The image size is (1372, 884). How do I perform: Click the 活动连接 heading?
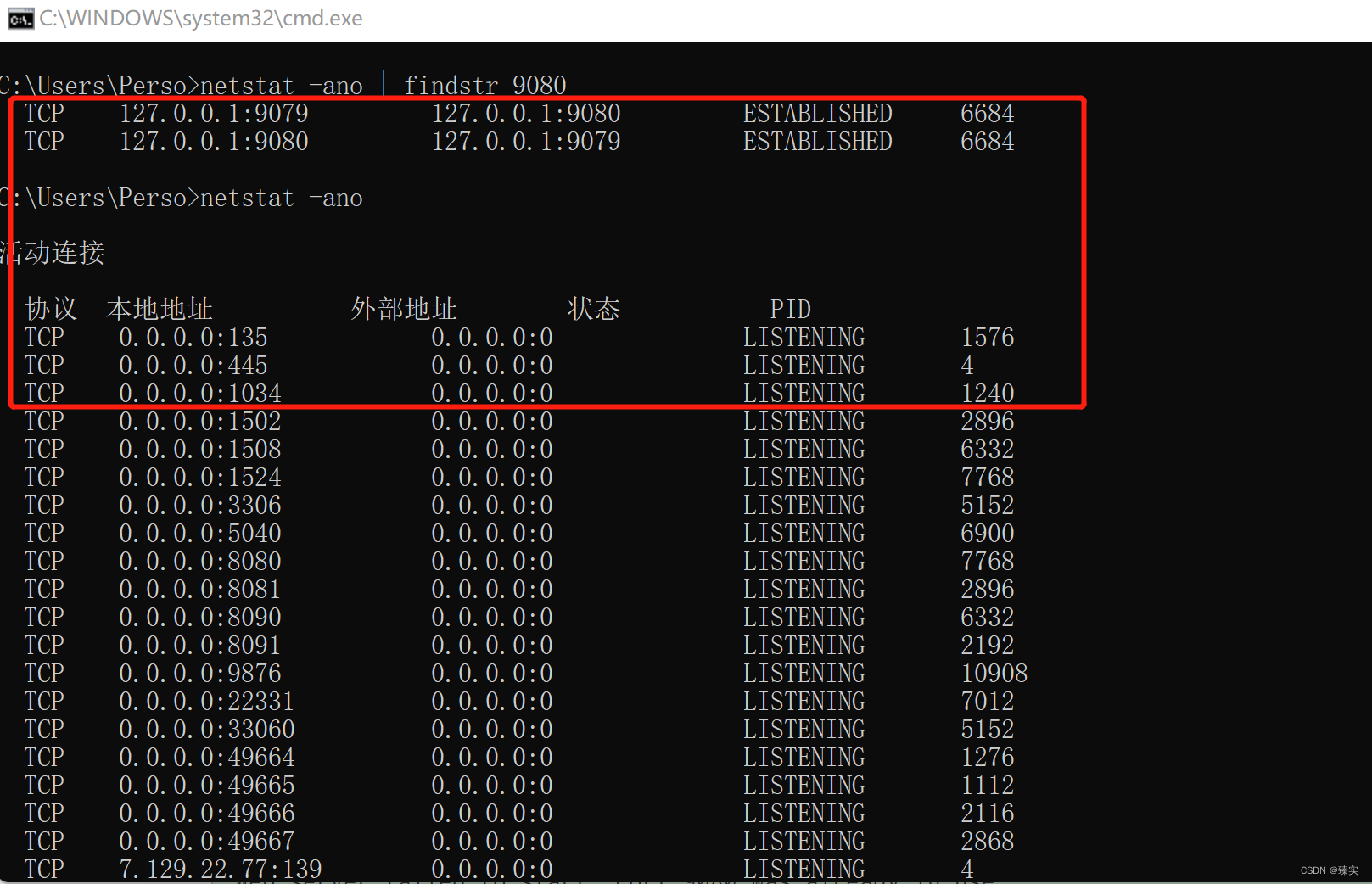[53, 253]
